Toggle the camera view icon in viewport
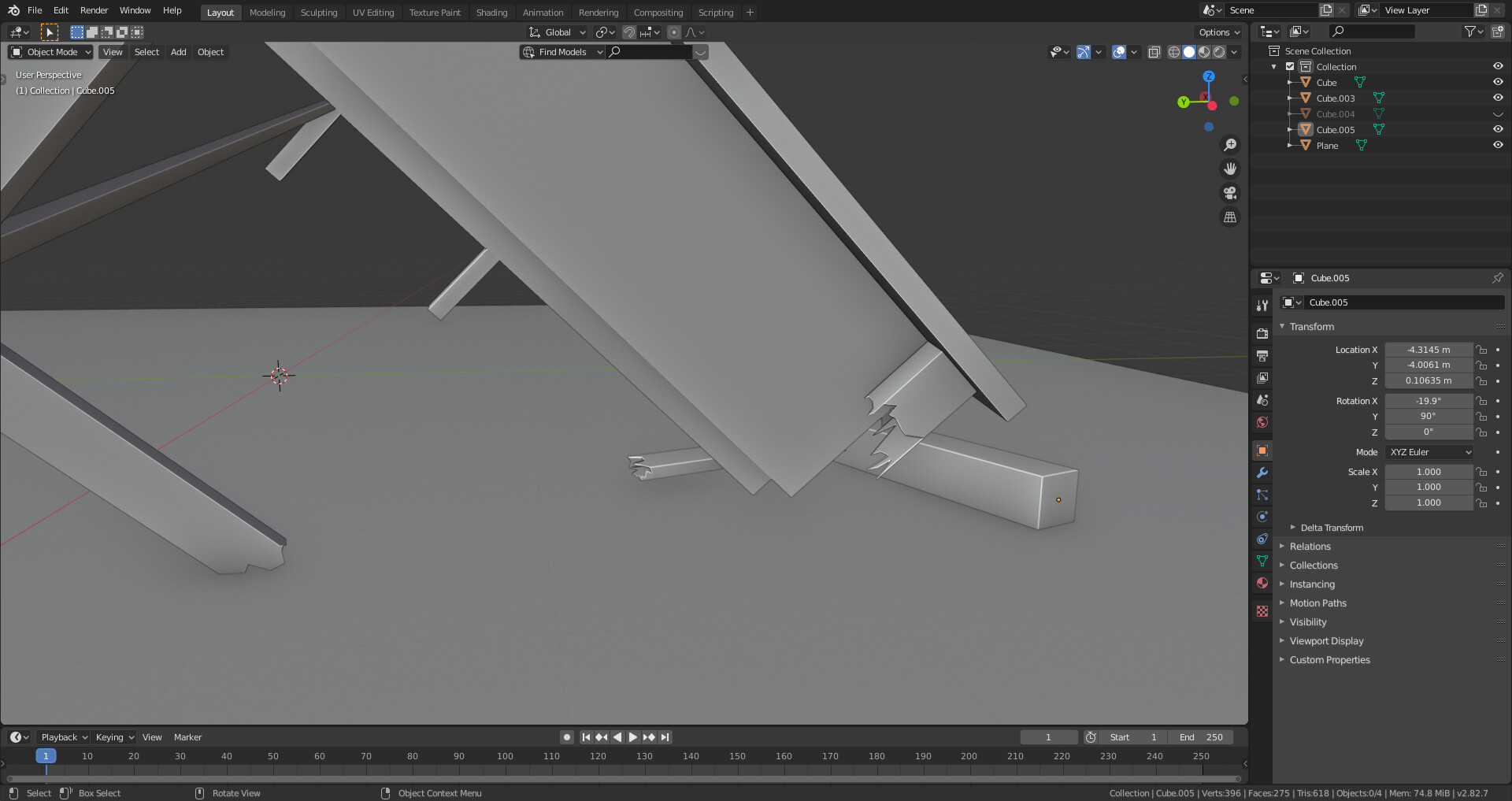This screenshot has width=1512, height=801. tap(1229, 193)
